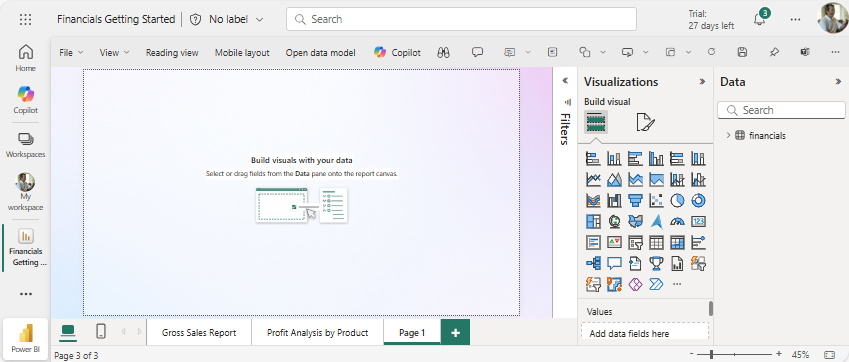The image size is (849, 362).
Task: Select the Clustered column chart visual
Action: [x=656, y=159]
